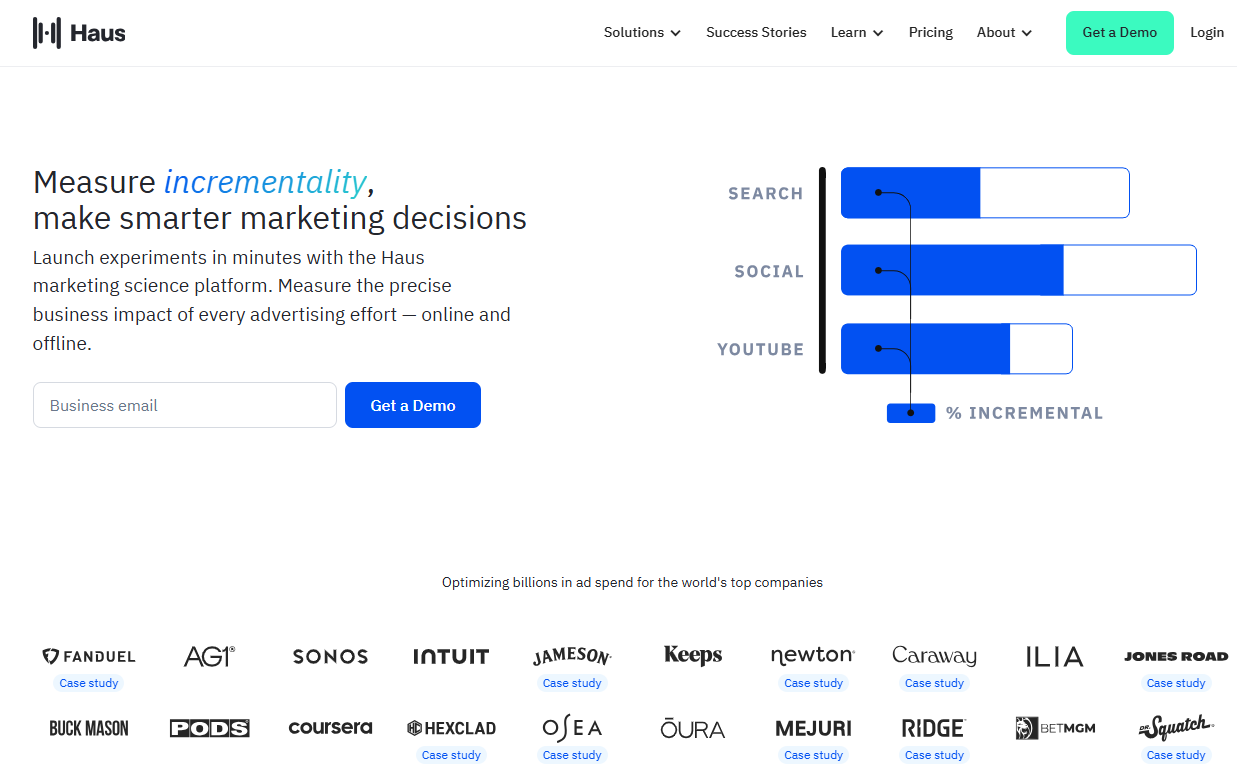Open the Login link
The height and width of the screenshot is (779, 1237).
coord(1207,33)
